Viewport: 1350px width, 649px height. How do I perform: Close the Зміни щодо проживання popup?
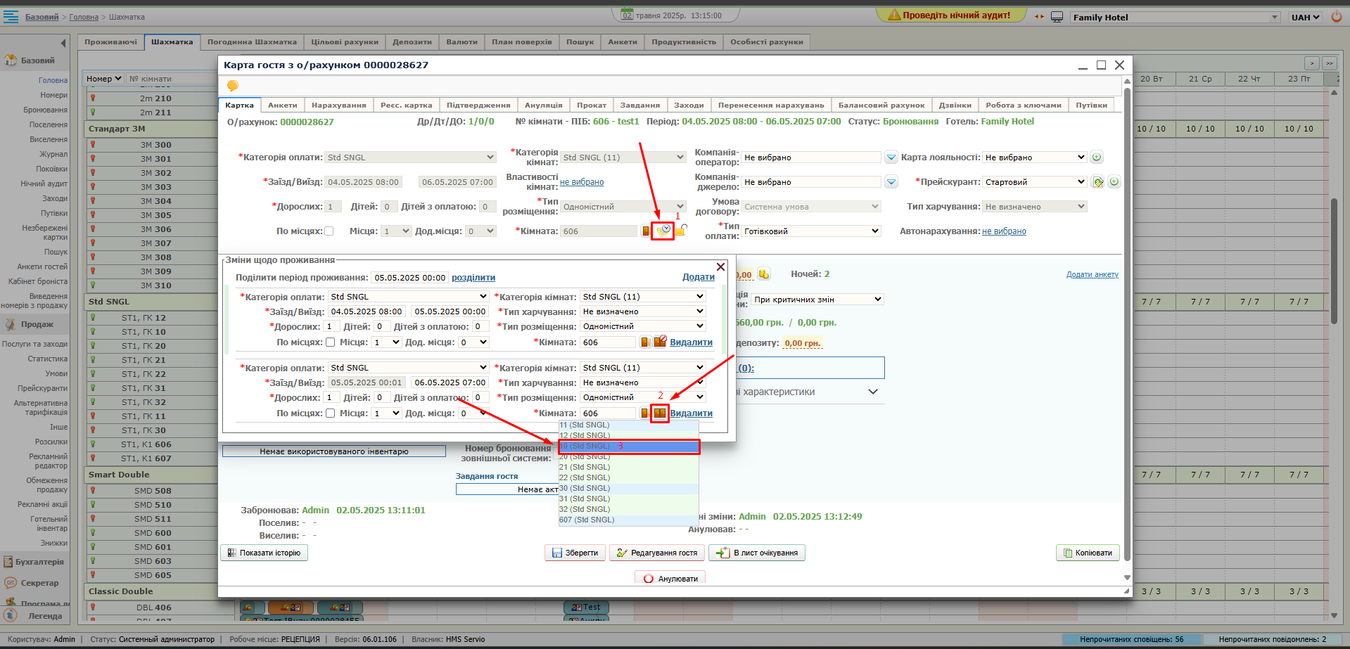pos(721,267)
